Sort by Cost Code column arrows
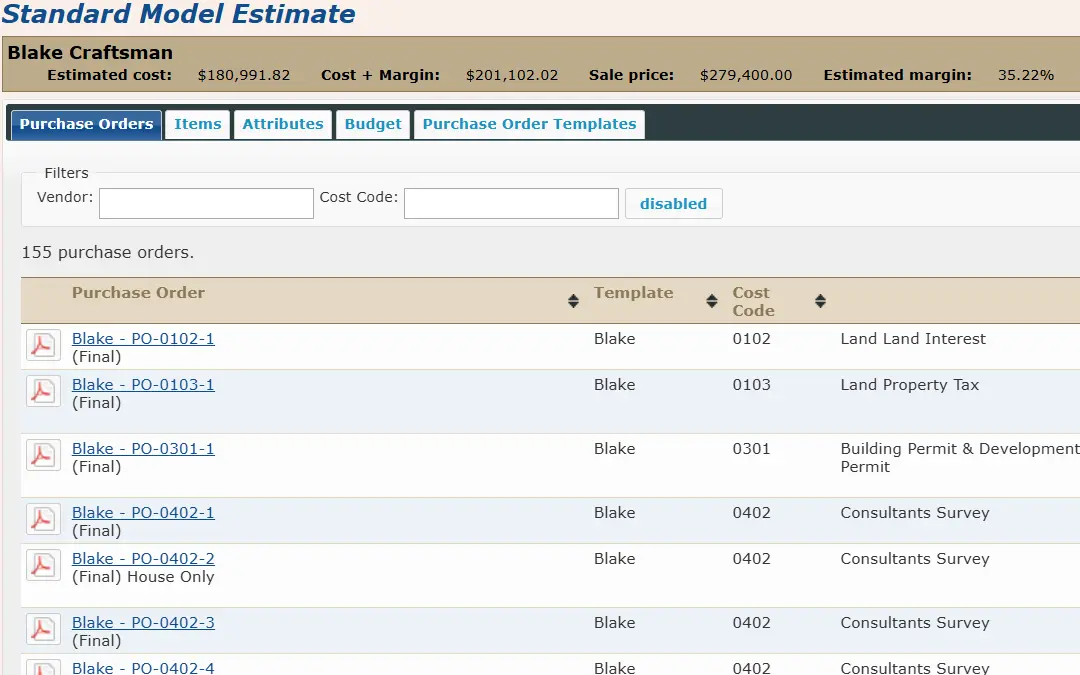 [820, 301]
